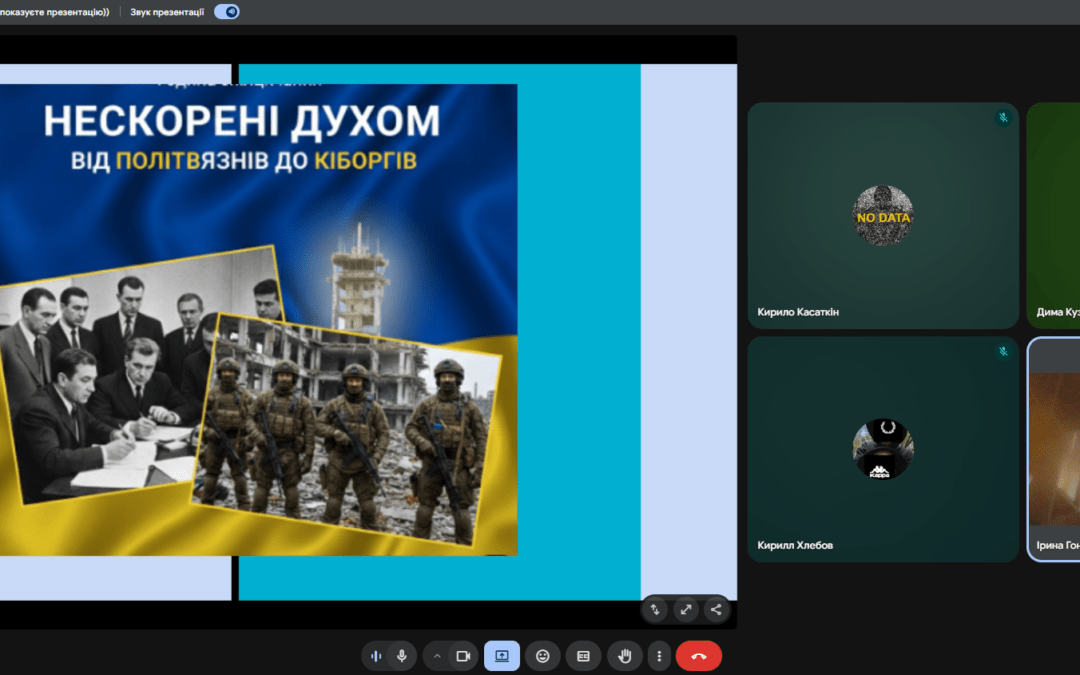1080x675 pixels.
Task: Select Кирилл Хлебов participant tile
Action: coord(883,449)
